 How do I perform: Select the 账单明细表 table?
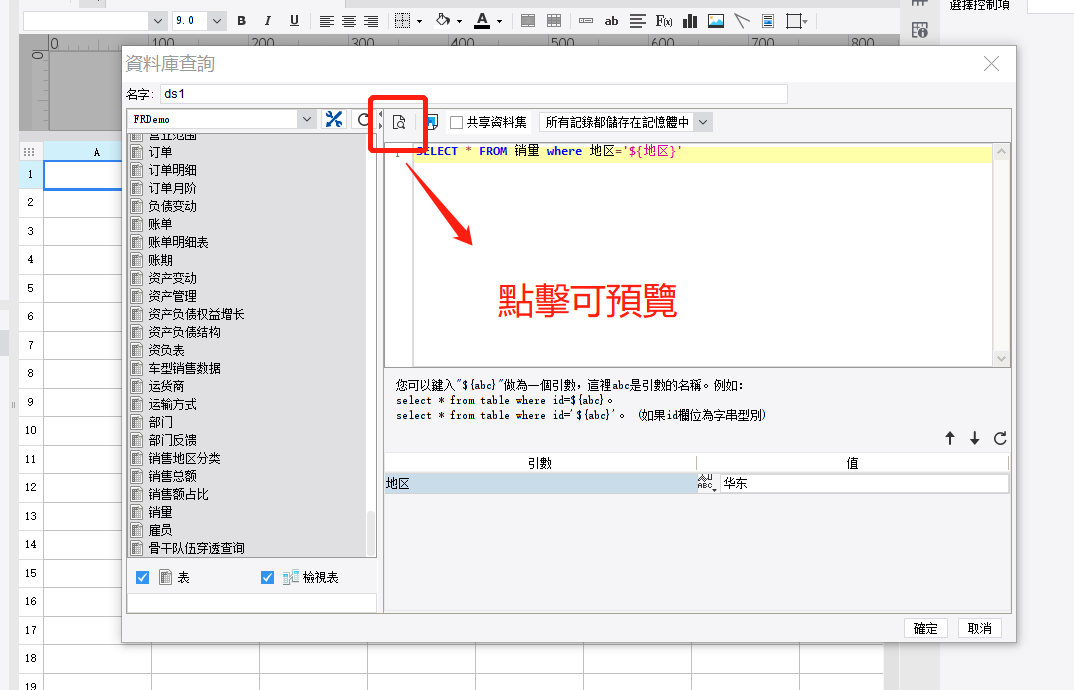178,242
